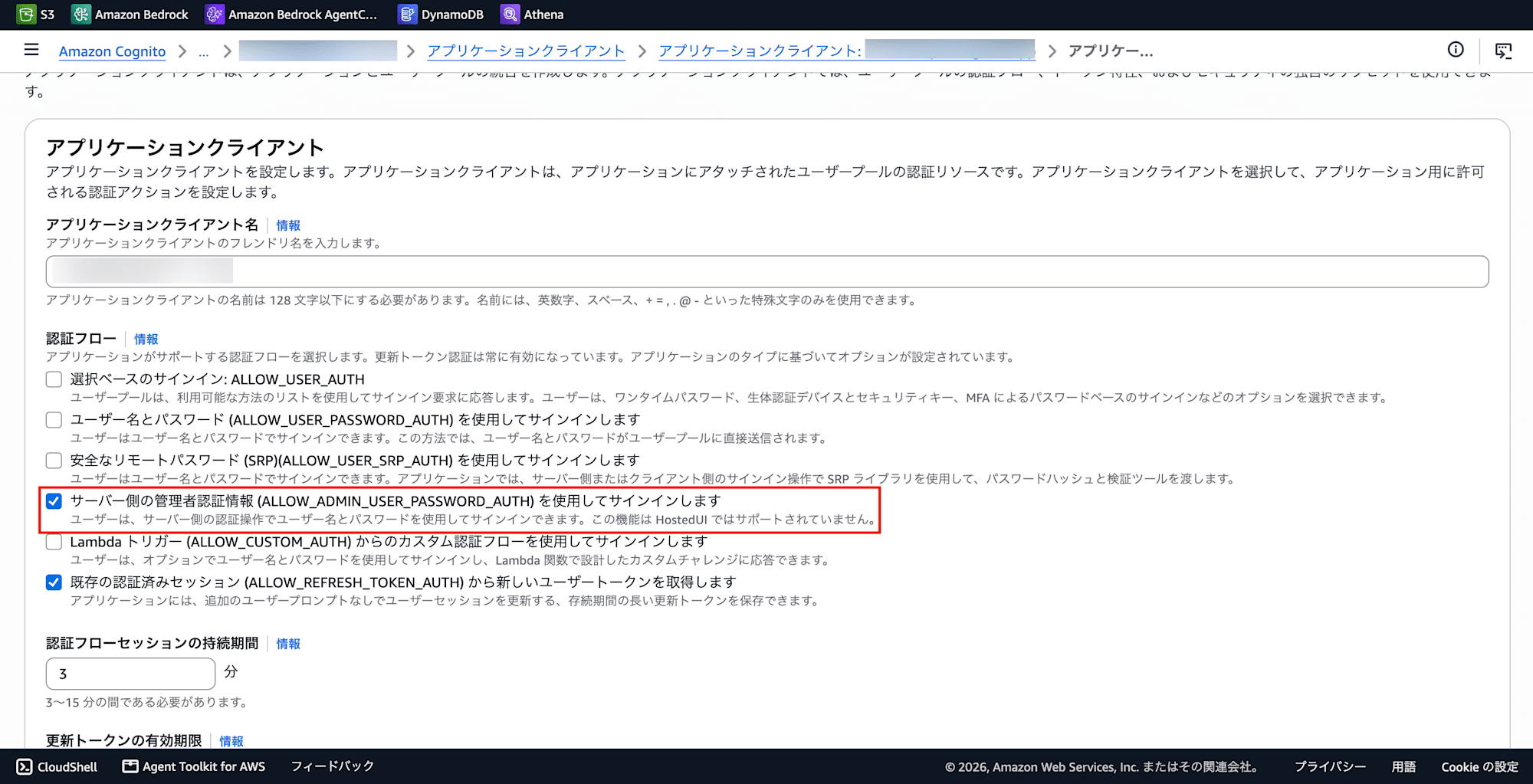The image size is (1533, 784).
Task: Expand the collapsed breadcrumb ellipsis
Action: (x=203, y=51)
